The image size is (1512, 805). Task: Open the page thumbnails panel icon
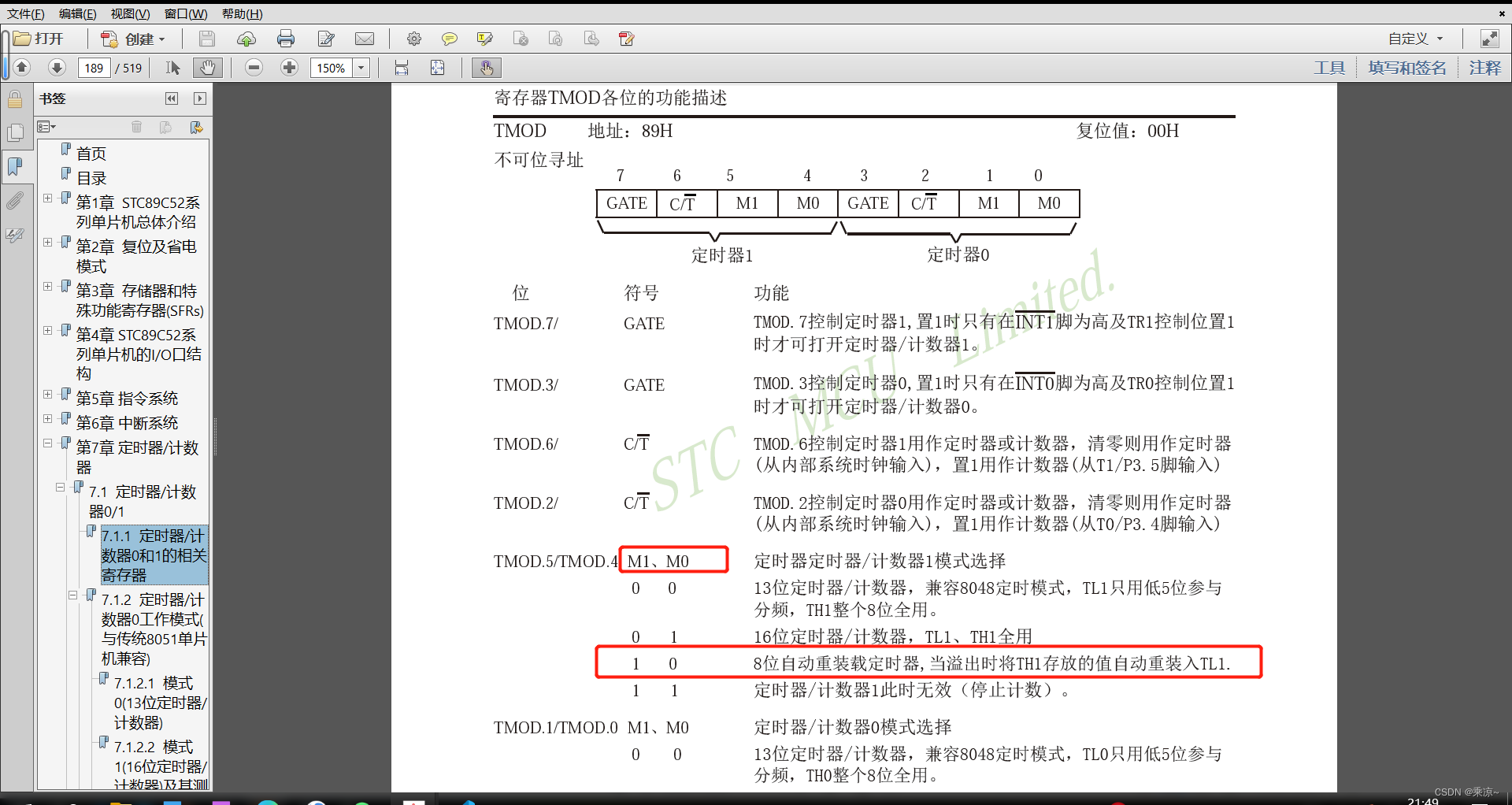pos(15,133)
